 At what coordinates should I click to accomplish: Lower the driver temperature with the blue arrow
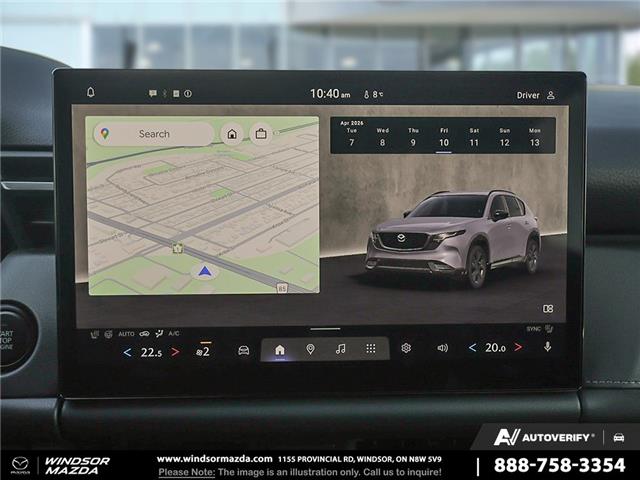pyautogui.click(x=127, y=352)
